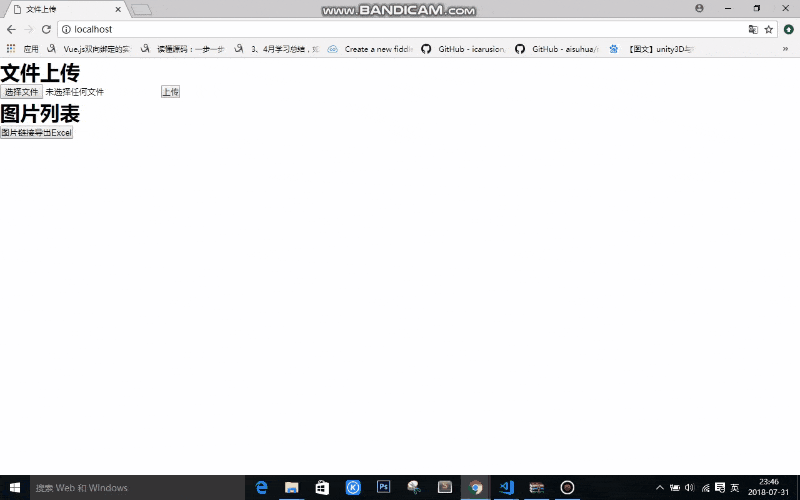Click the 图片链接导出Excel button

(36, 133)
